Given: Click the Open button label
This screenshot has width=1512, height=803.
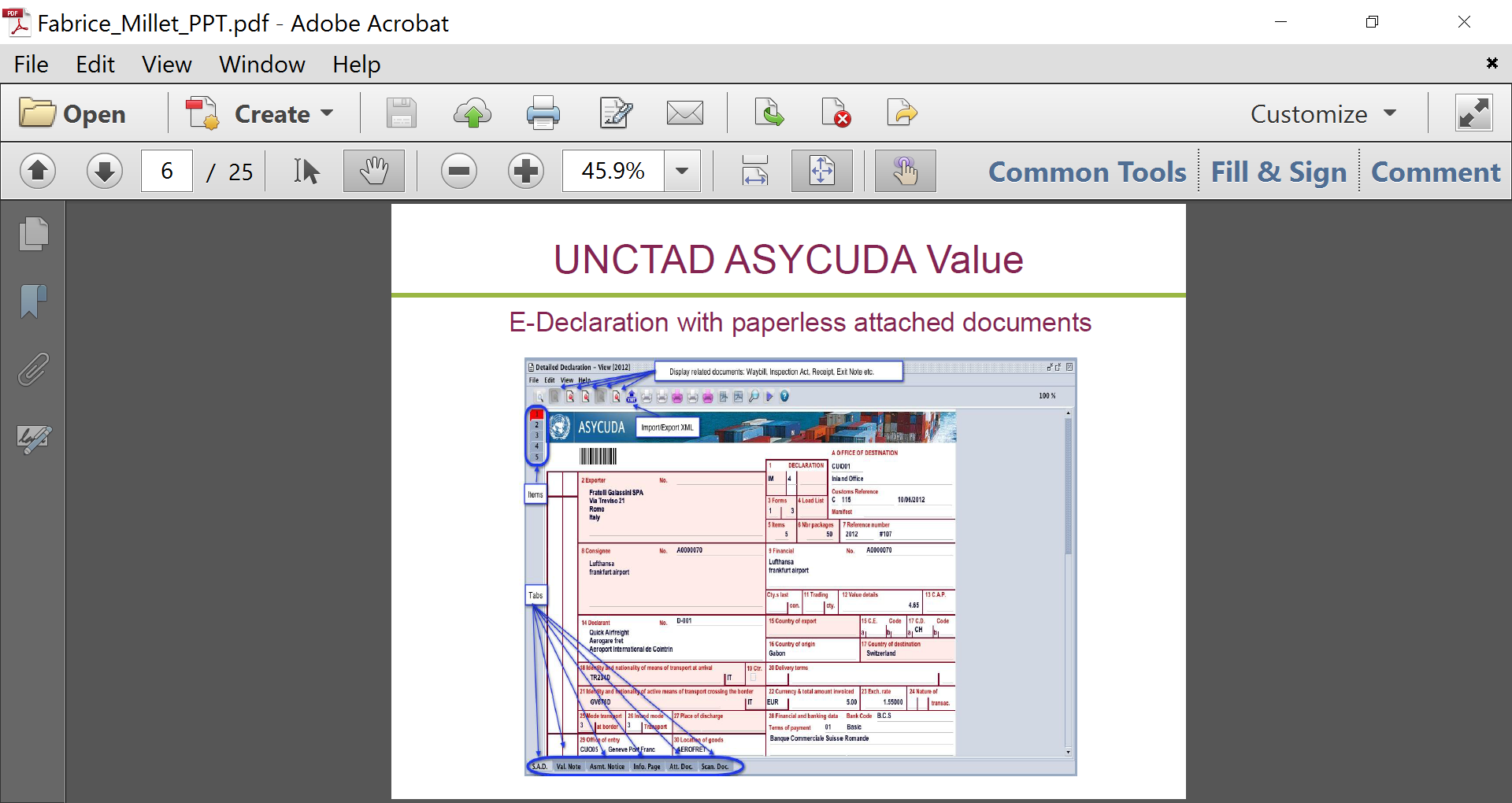Looking at the screenshot, I should 94,114.
